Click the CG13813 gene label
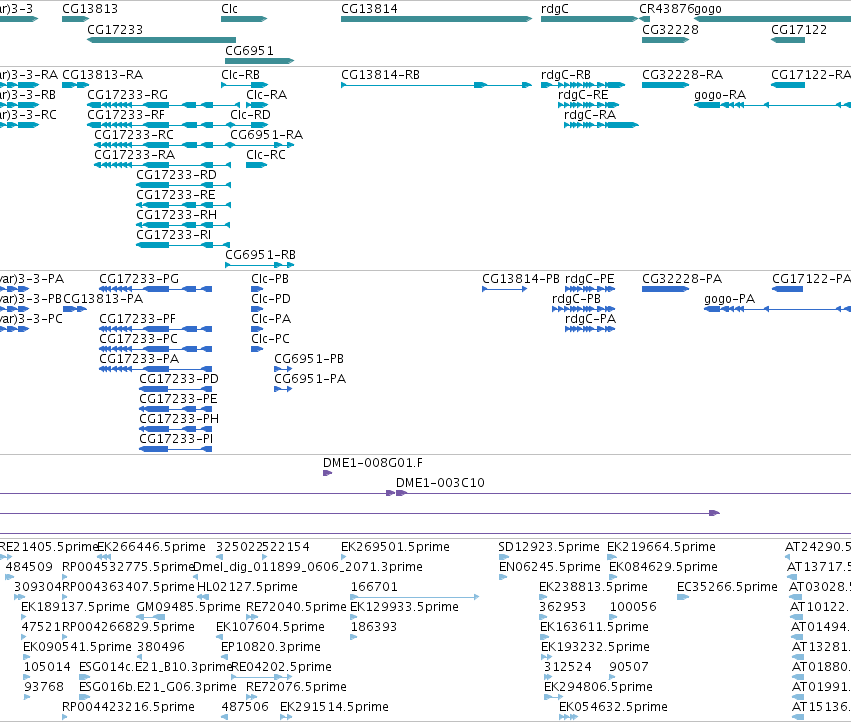 coord(90,9)
